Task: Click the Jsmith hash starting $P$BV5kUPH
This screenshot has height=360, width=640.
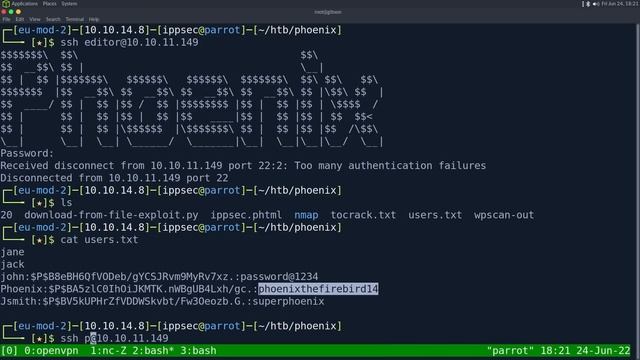Action: (144, 301)
